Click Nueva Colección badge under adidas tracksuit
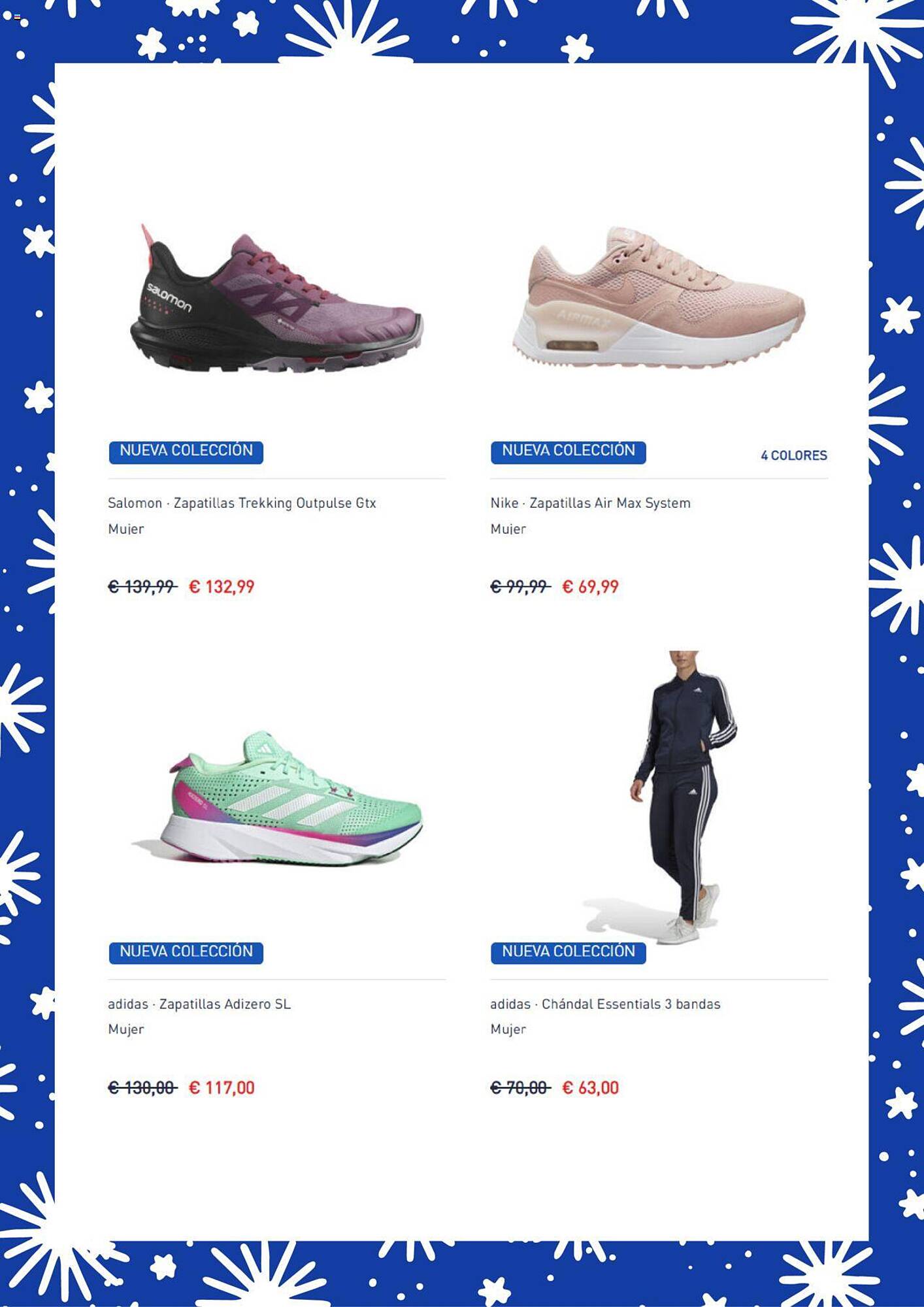 (x=569, y=952)
